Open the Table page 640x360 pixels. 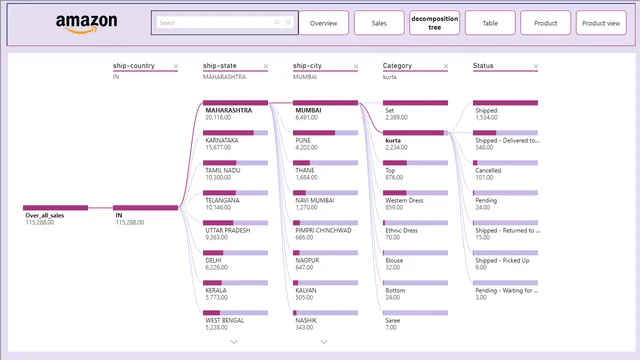point(490,23)
